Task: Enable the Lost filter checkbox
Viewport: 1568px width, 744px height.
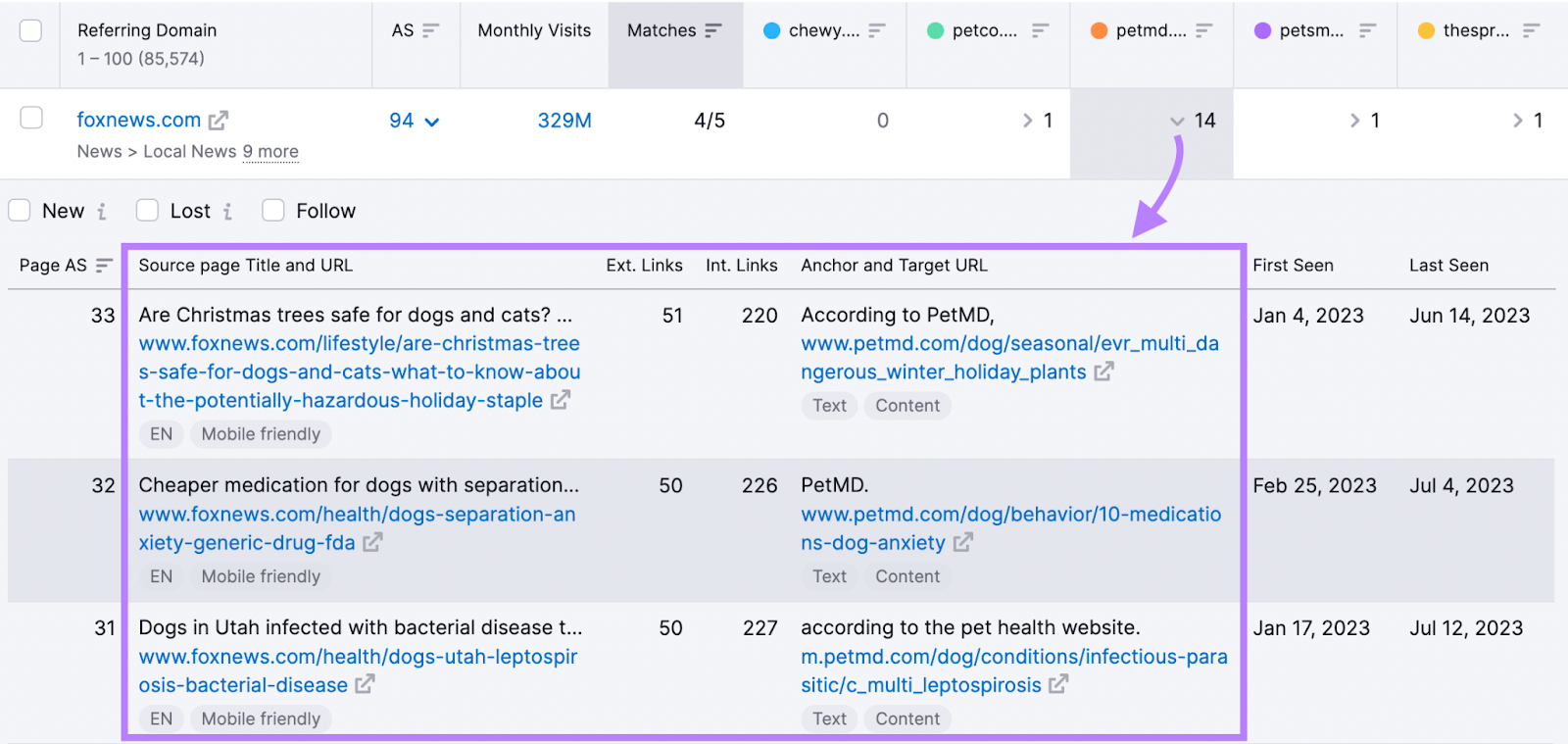Action: 147,210
